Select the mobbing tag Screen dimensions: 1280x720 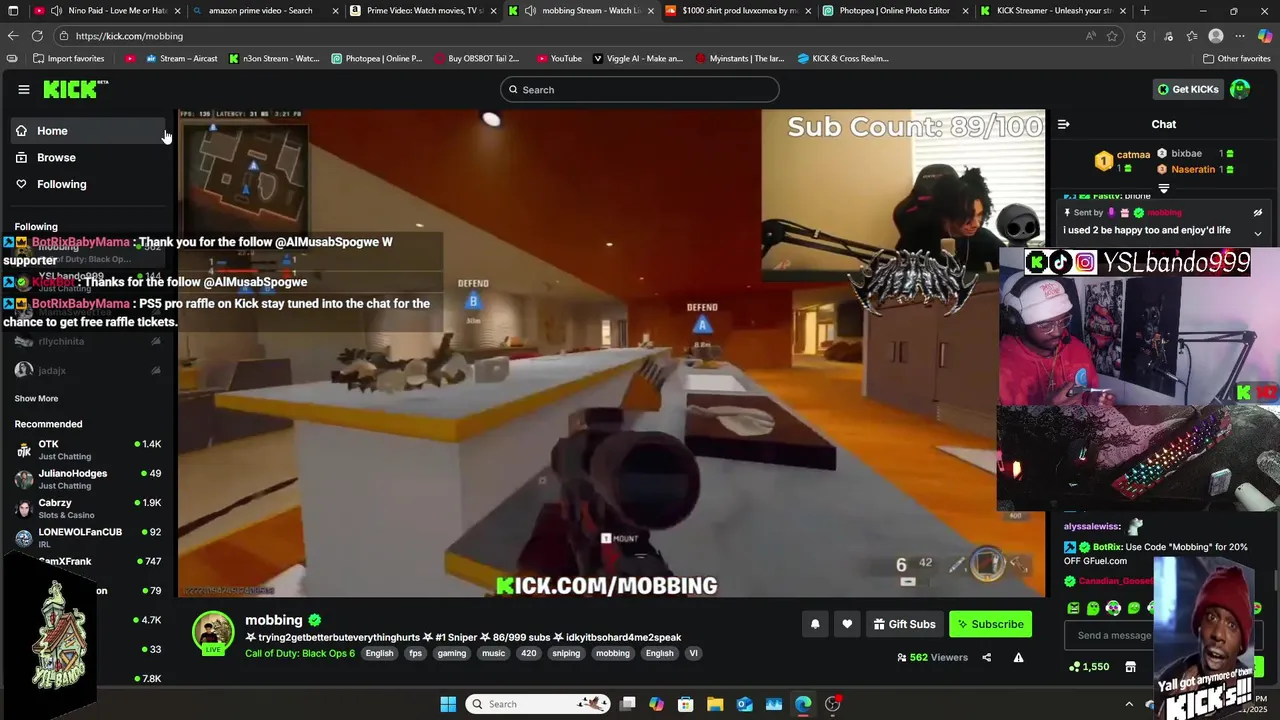pyautogui.click(x=613, y=653)
